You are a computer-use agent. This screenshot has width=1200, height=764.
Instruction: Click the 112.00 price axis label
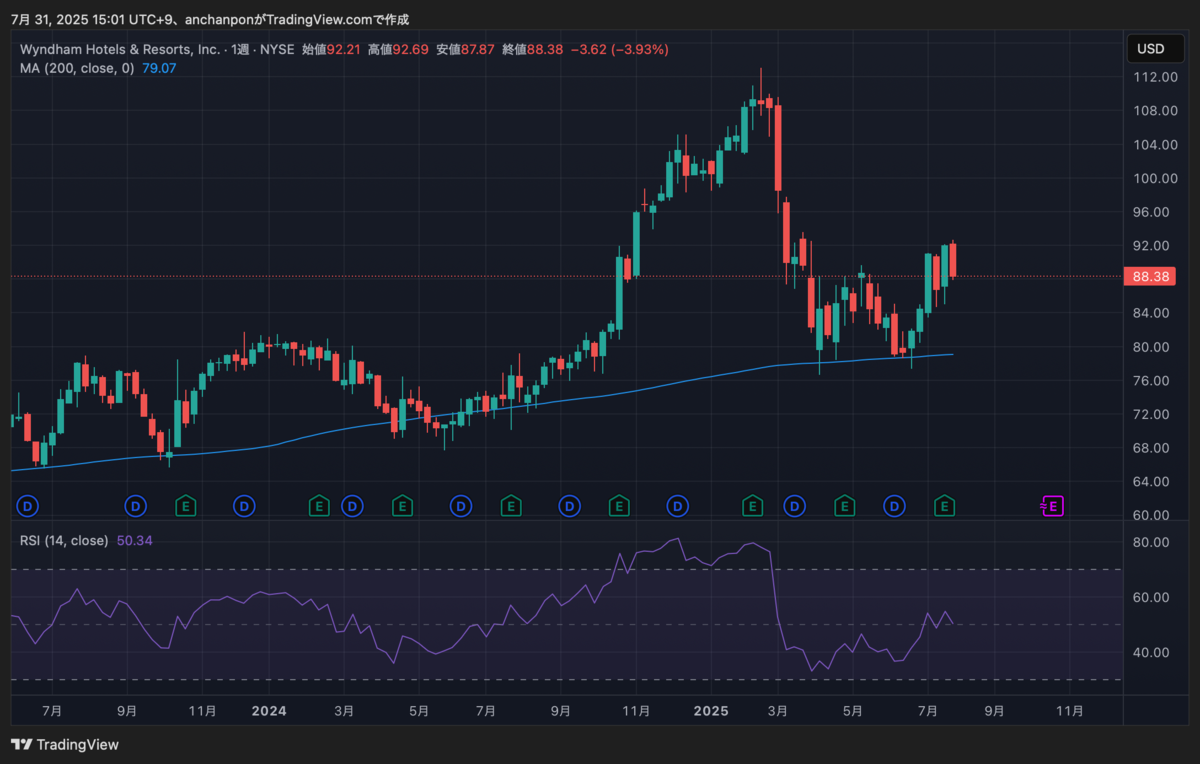pos(1153,77)
